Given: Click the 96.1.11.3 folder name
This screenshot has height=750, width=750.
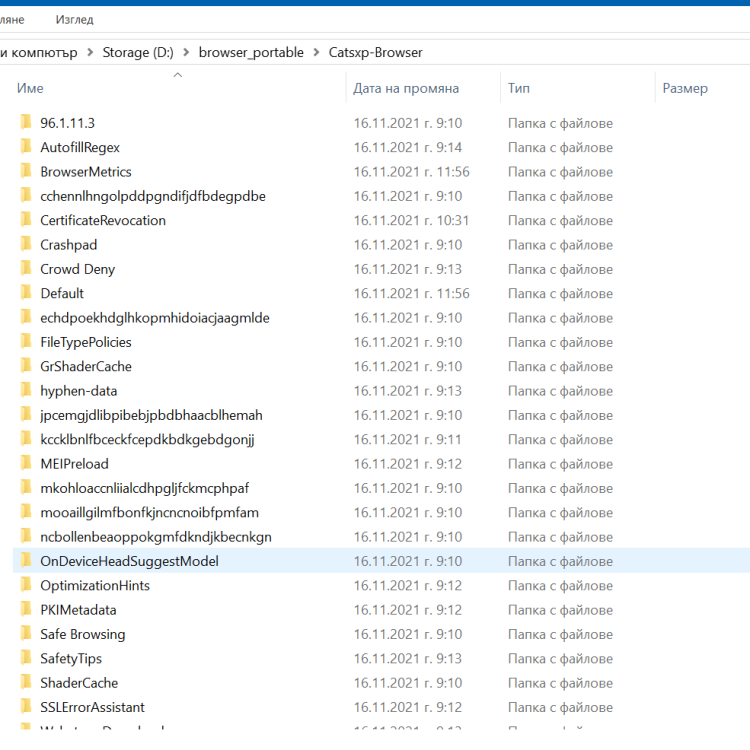Looking at the screenshot, I should pos(67,123).
